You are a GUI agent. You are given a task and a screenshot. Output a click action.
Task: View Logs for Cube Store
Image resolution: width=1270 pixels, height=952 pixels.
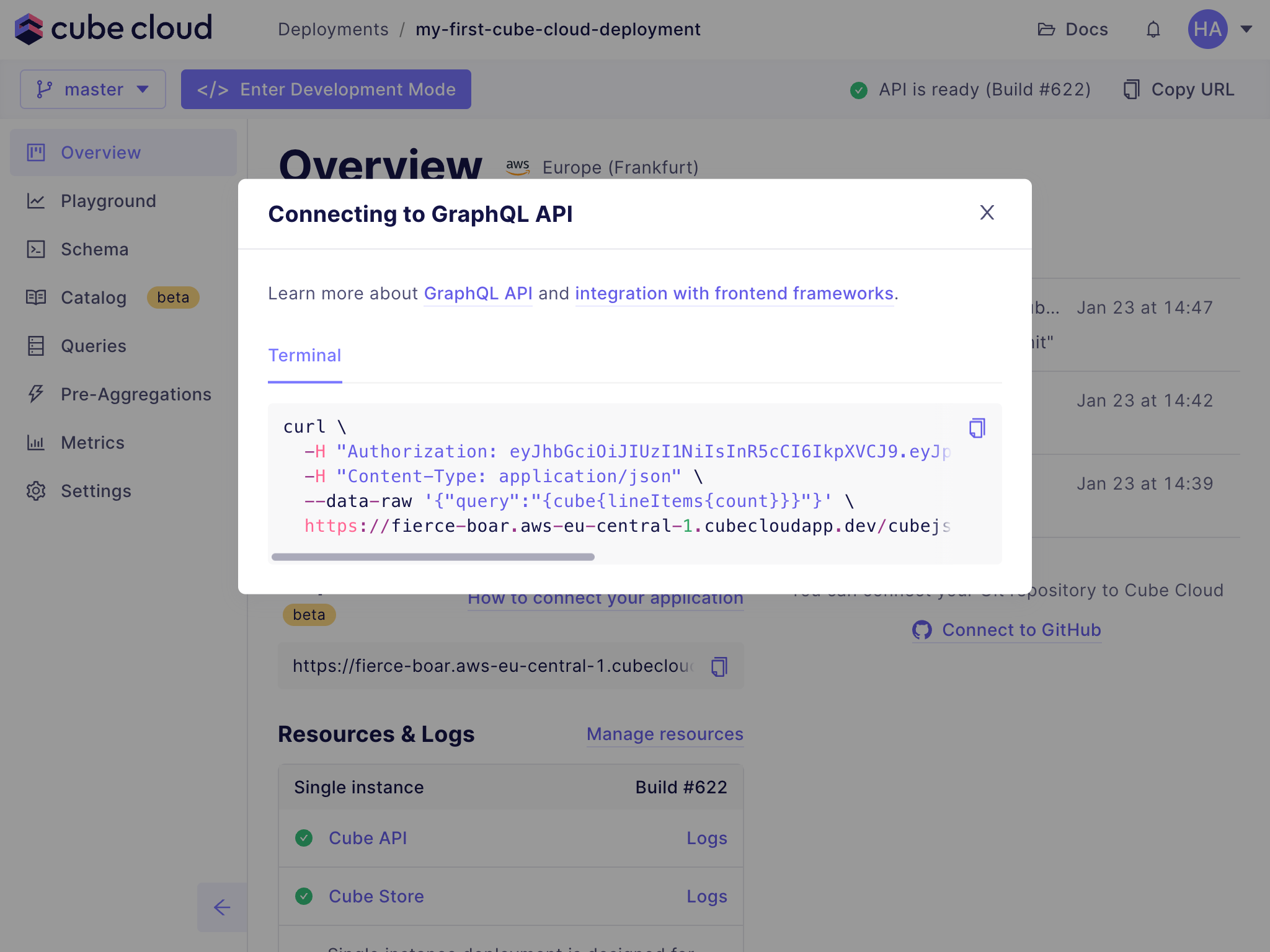point(706,896)
